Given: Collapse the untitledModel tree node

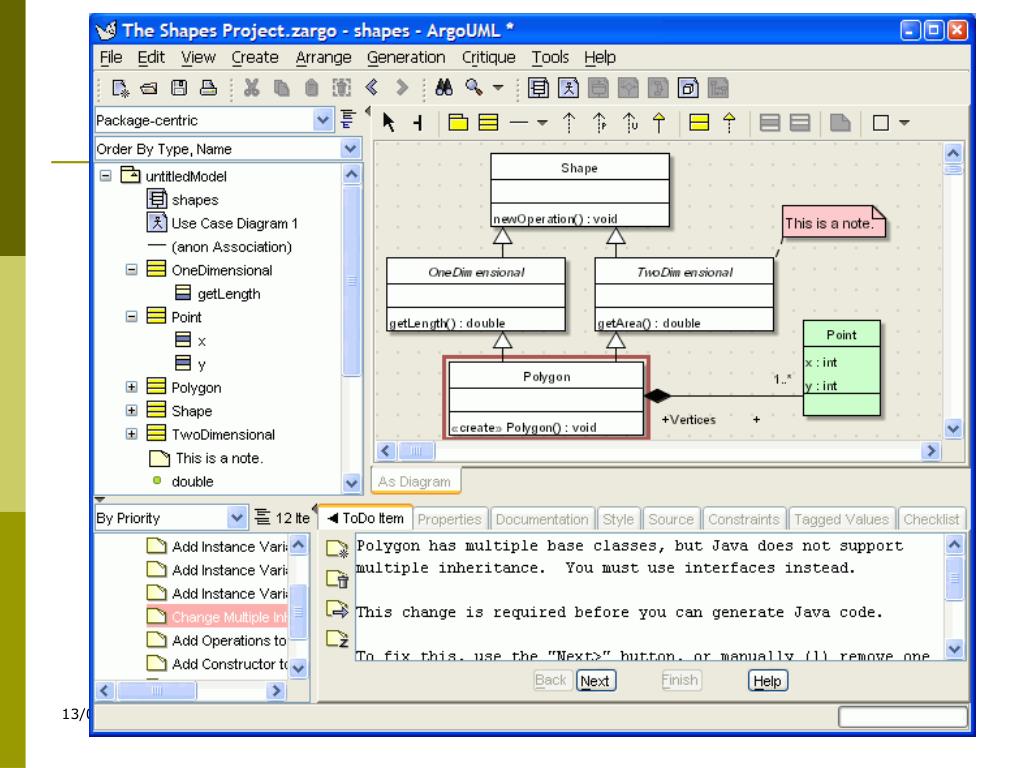Looking at the screenshot, I should click(106, 176).
